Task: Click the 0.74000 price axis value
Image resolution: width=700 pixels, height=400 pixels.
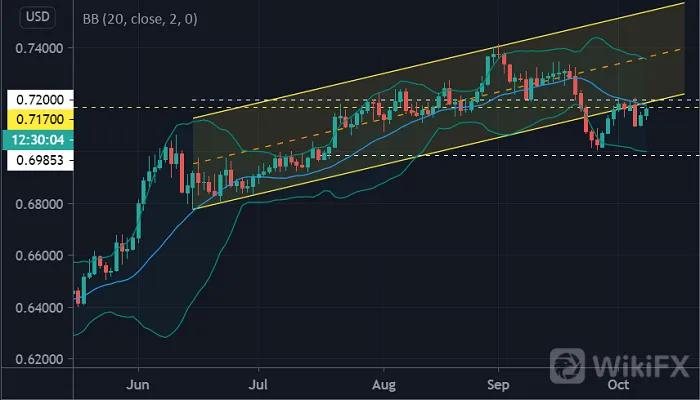Action: tap(39, 48)
